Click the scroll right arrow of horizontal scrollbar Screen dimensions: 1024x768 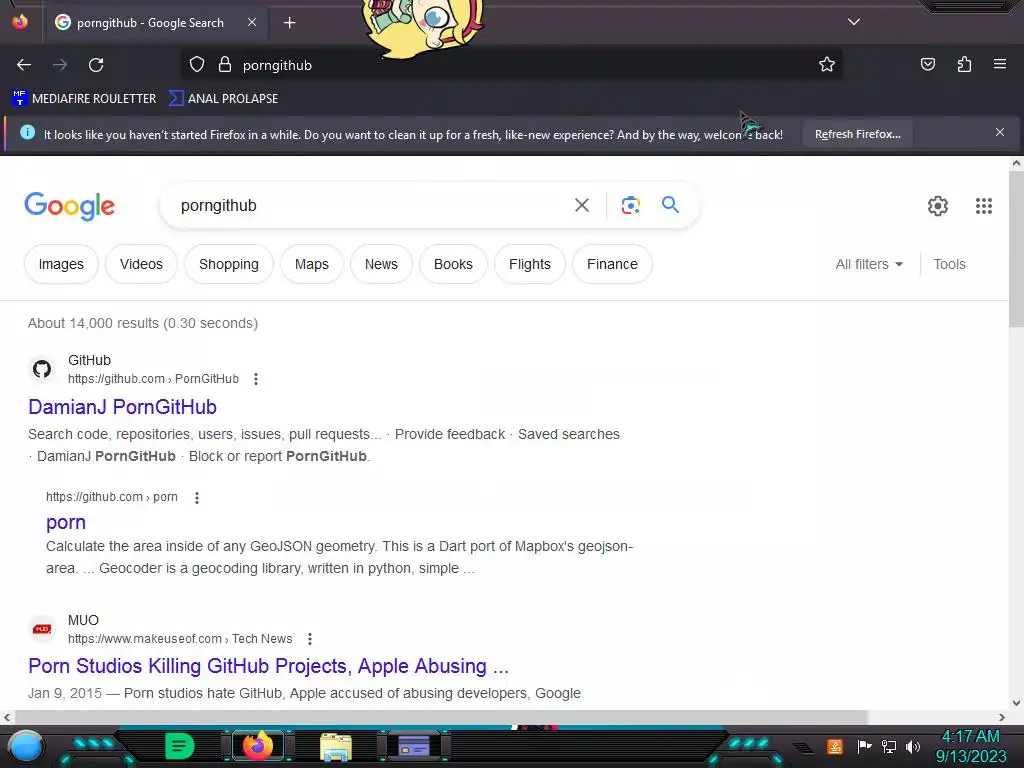[x=1002, y=717]
